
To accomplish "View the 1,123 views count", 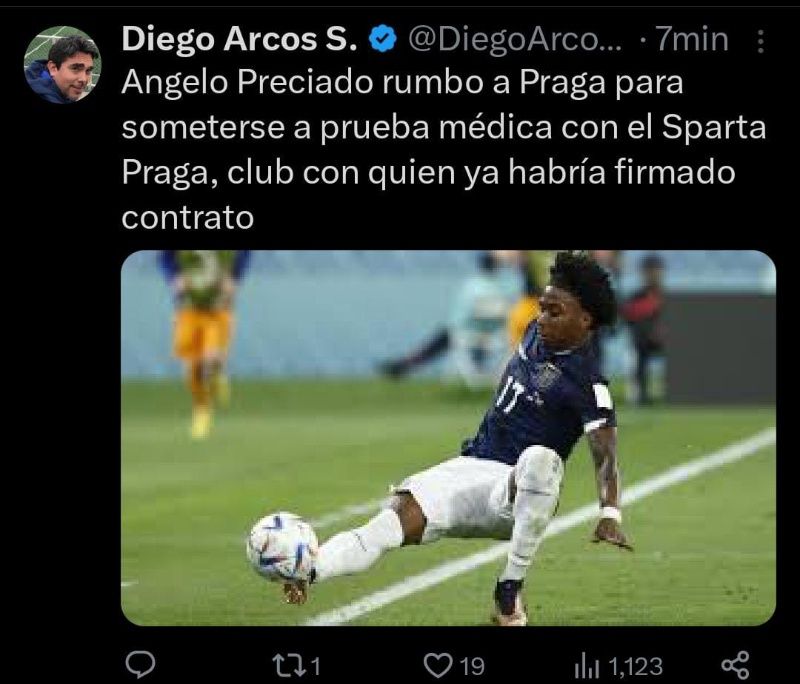I will click(636, 666).
